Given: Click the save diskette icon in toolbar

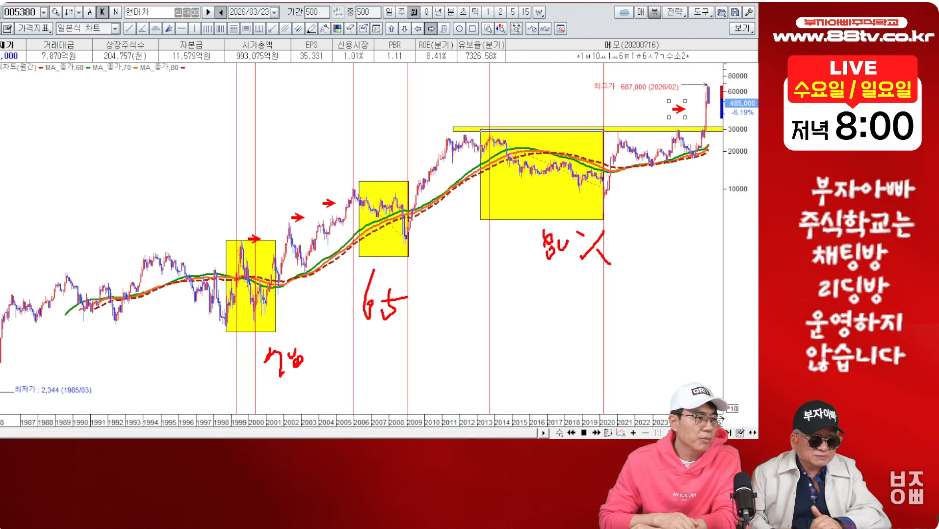Looking at the screenshot, I should coord(733,12).
